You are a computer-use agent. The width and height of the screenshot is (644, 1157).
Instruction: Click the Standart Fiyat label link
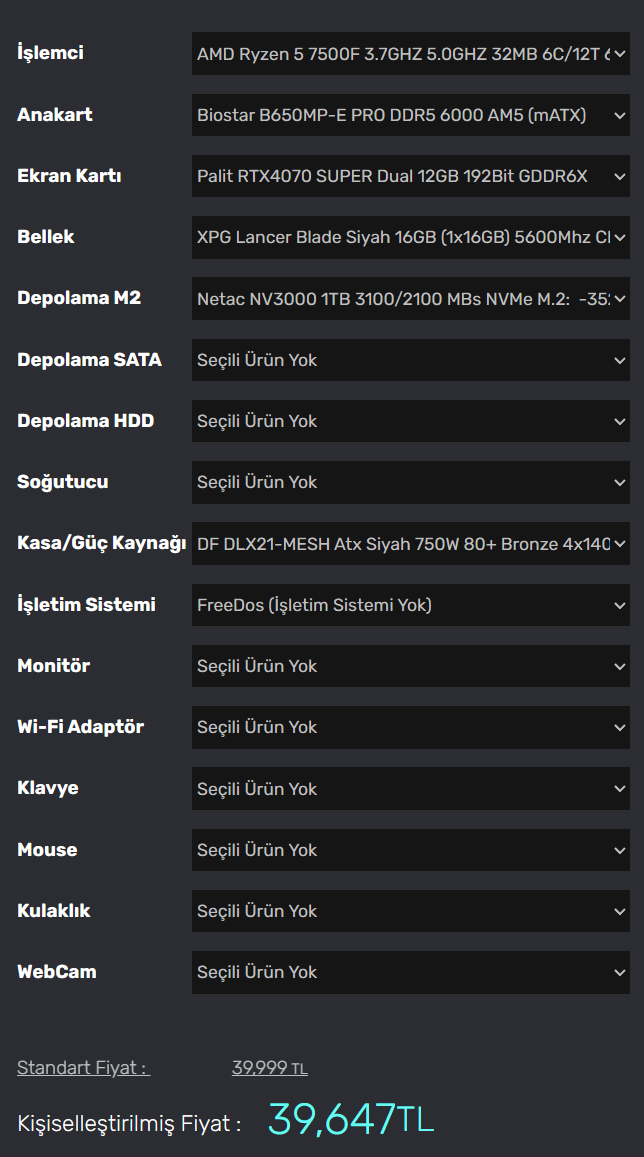click(x=83, y=1068)
